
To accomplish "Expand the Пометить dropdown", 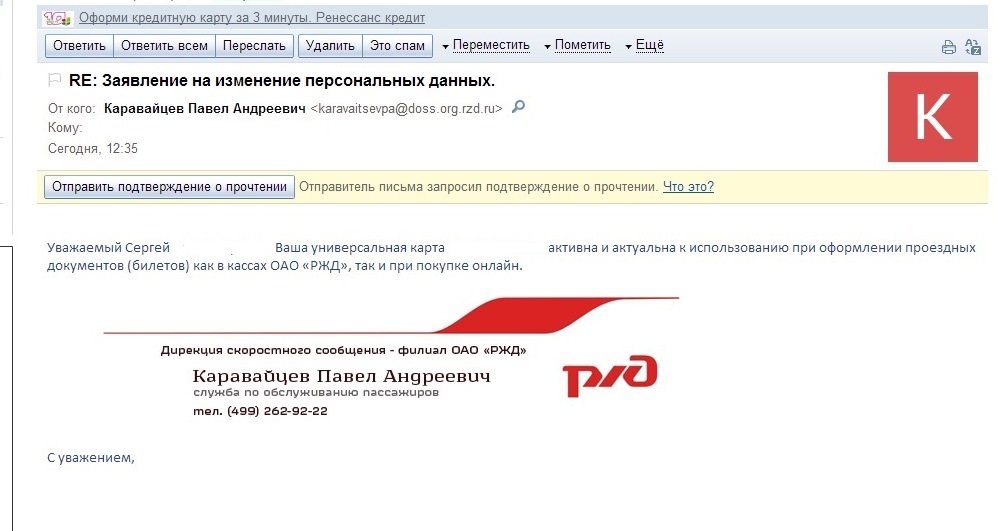I will (577, 45).
